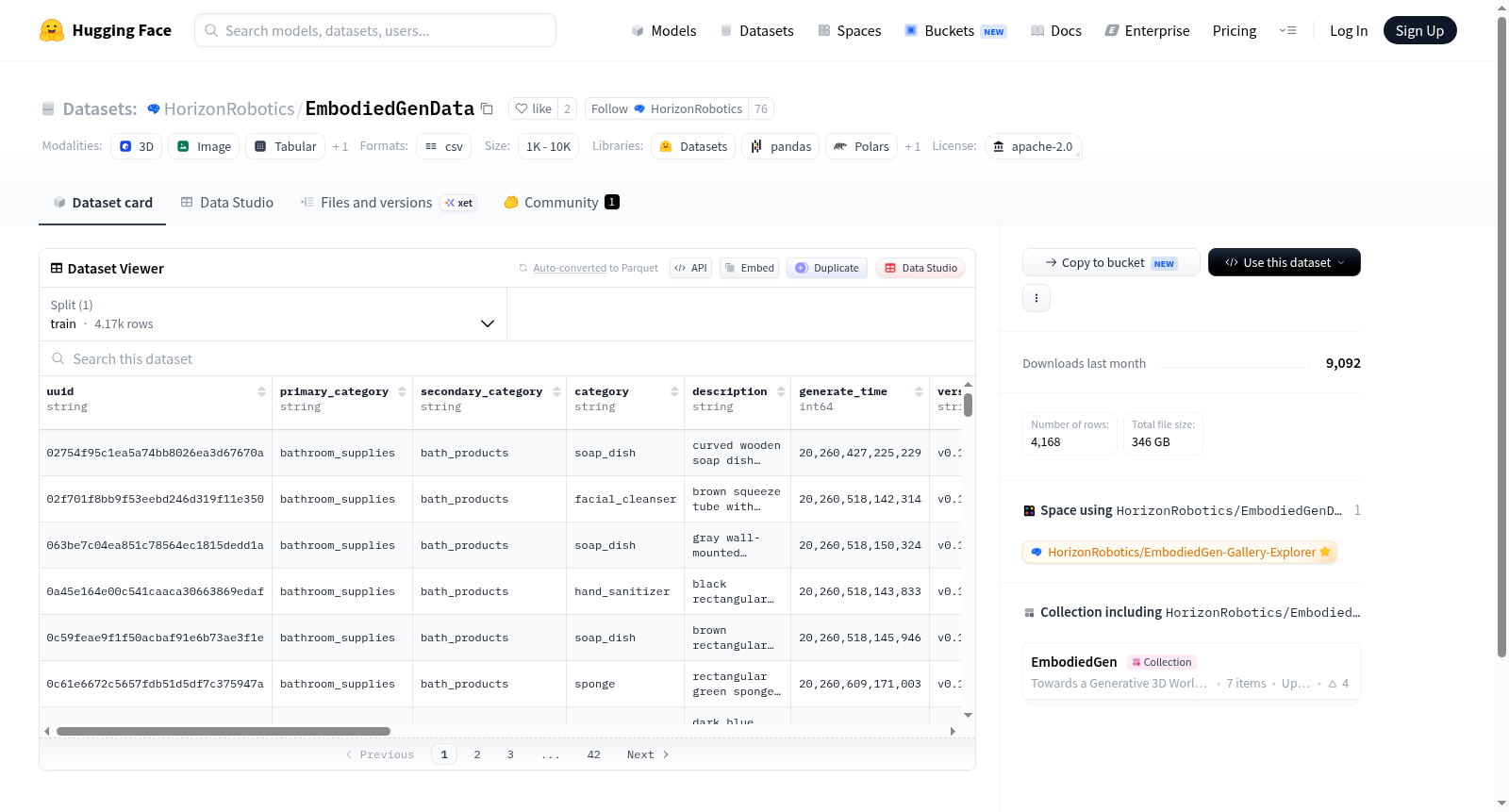Open the Use this dataset dropdown
This screenshot has height=812, width=1509.
click(1285, 262)
